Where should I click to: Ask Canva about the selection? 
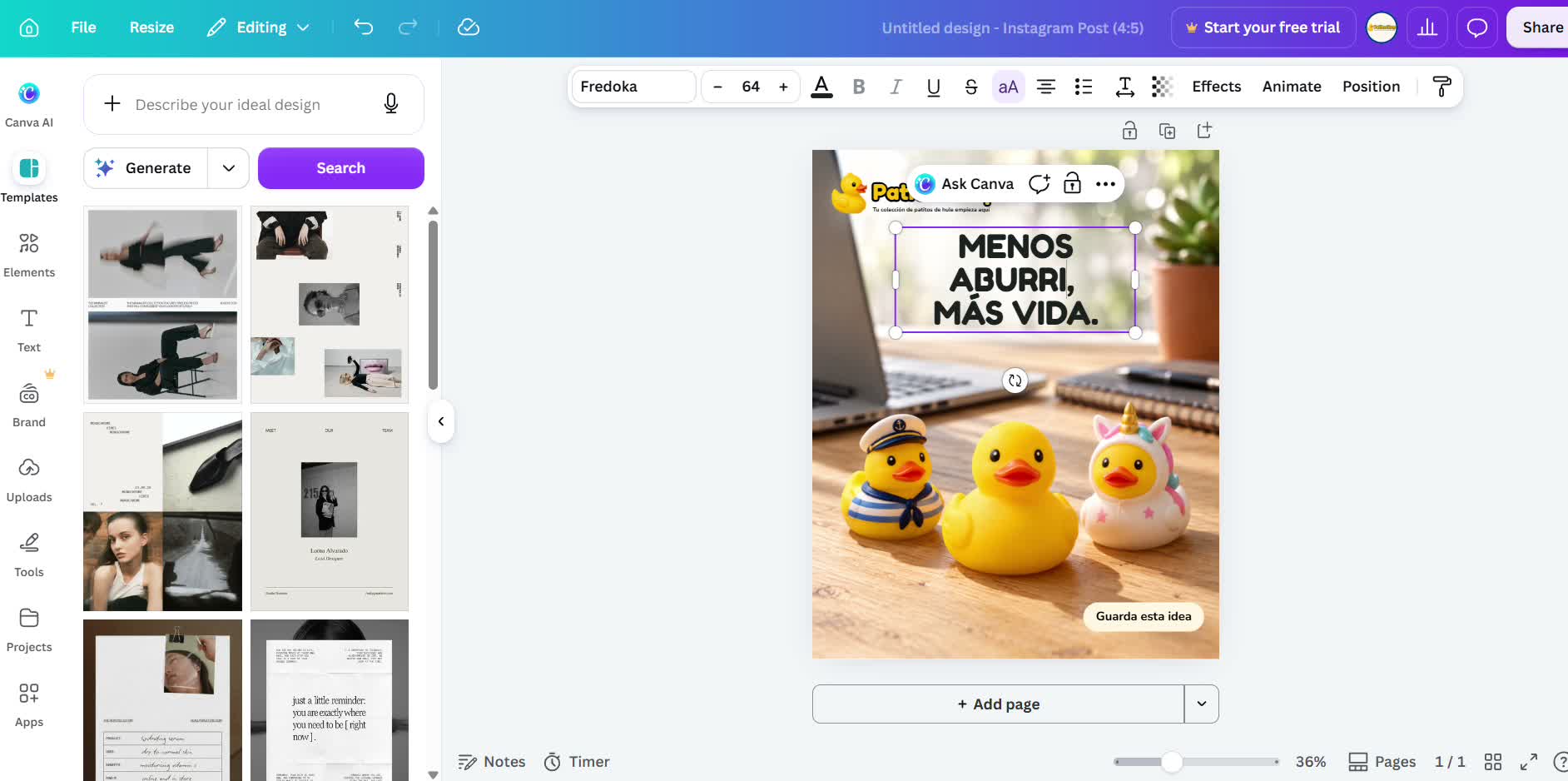tap(965, 184)
